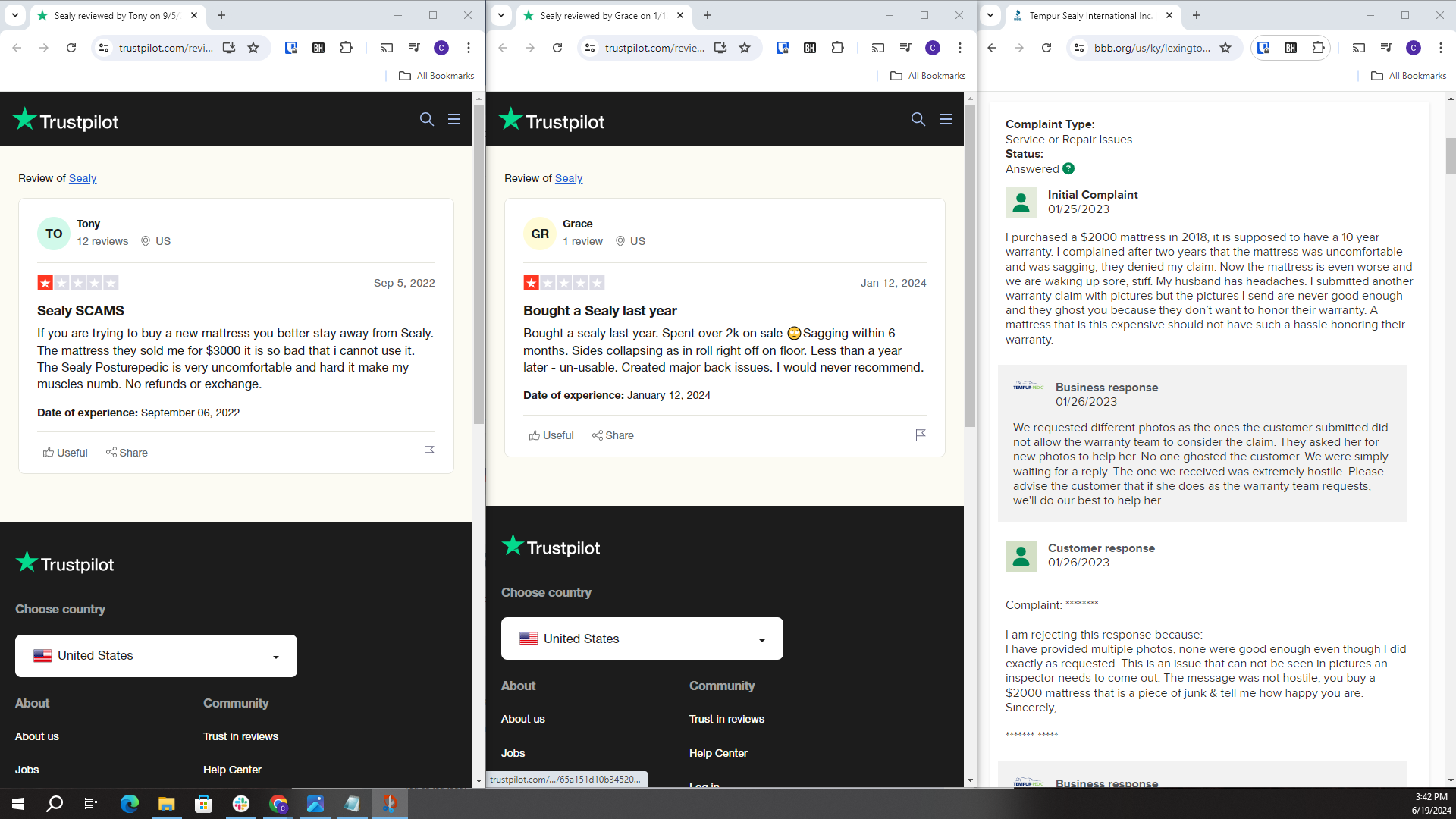Open hamburger menu in Tony review window
This screenshot has width=1456, height=819.
coord(454,119)
